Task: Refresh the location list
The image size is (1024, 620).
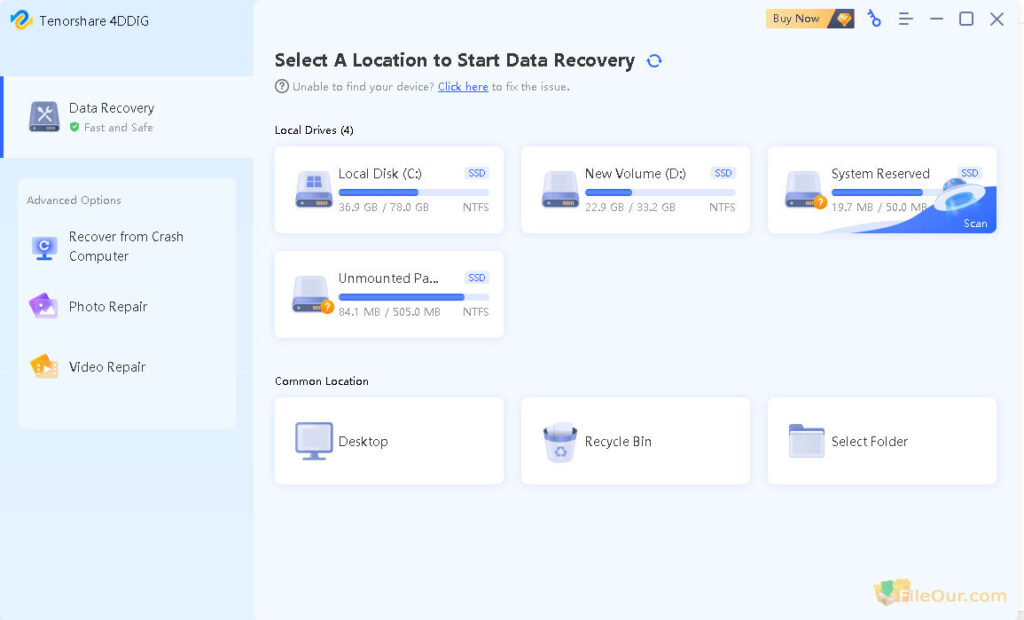Action: (655, 60)
